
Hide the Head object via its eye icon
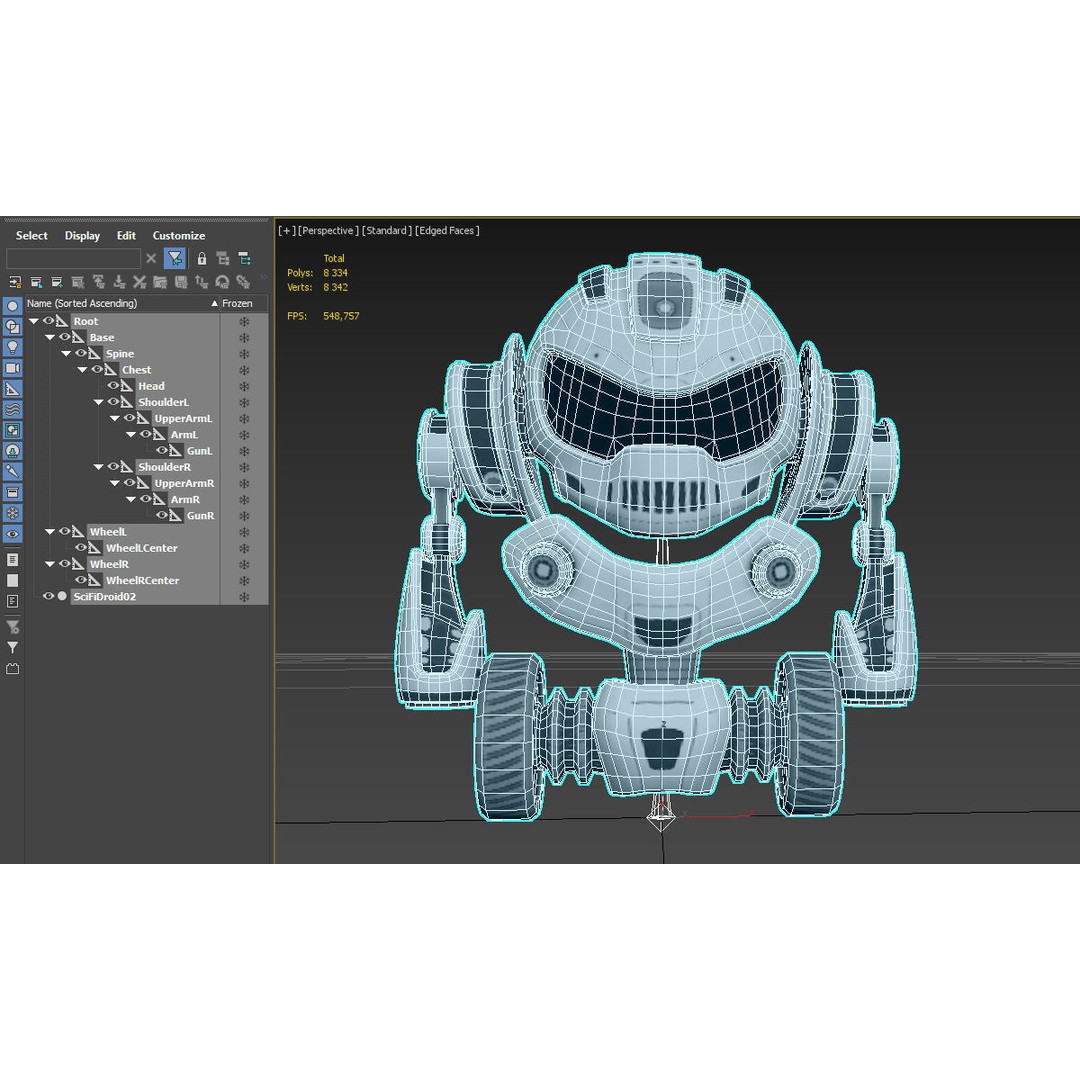[x=113, y=385]
